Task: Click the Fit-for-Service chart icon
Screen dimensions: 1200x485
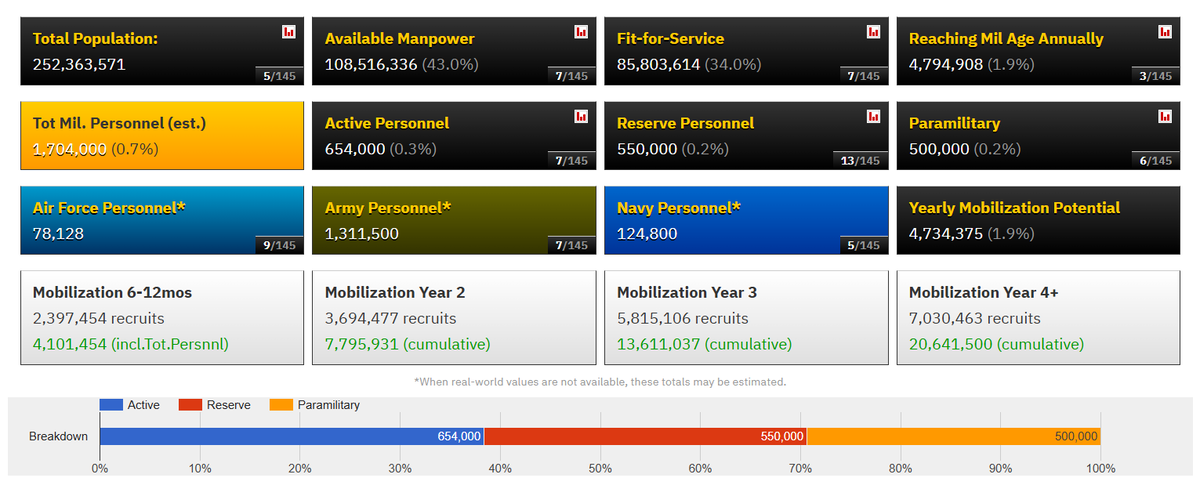Action: coord(873,32)
